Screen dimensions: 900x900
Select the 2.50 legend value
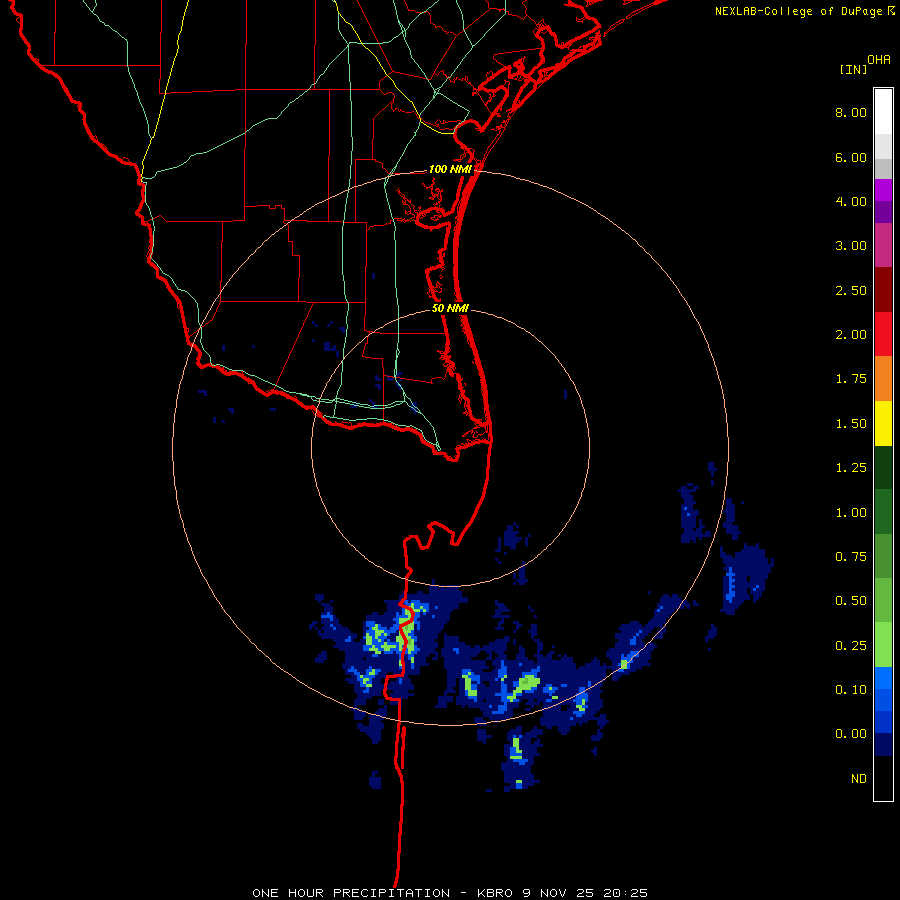click(x=851, y=290)
